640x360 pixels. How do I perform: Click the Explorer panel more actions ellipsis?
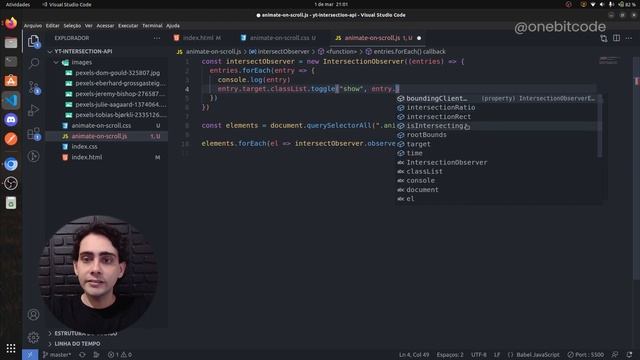157,38
